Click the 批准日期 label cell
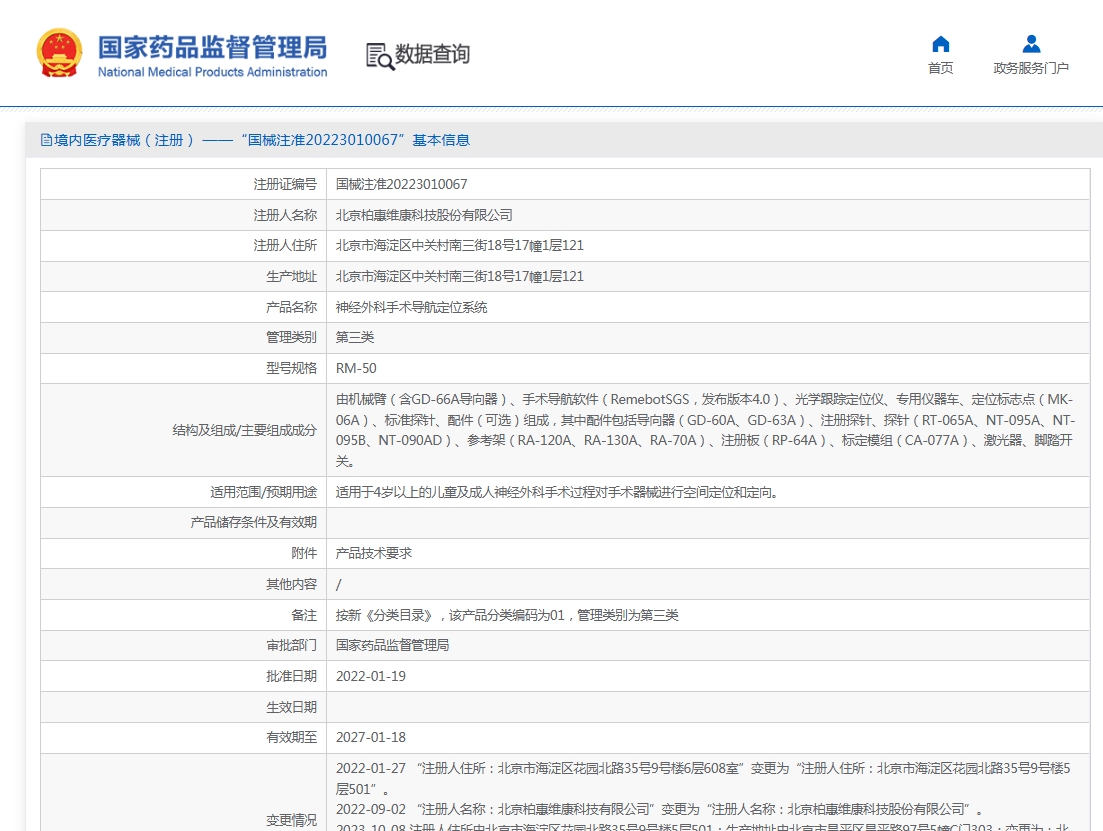The image size is (1103, 831). tap(184, 676)
